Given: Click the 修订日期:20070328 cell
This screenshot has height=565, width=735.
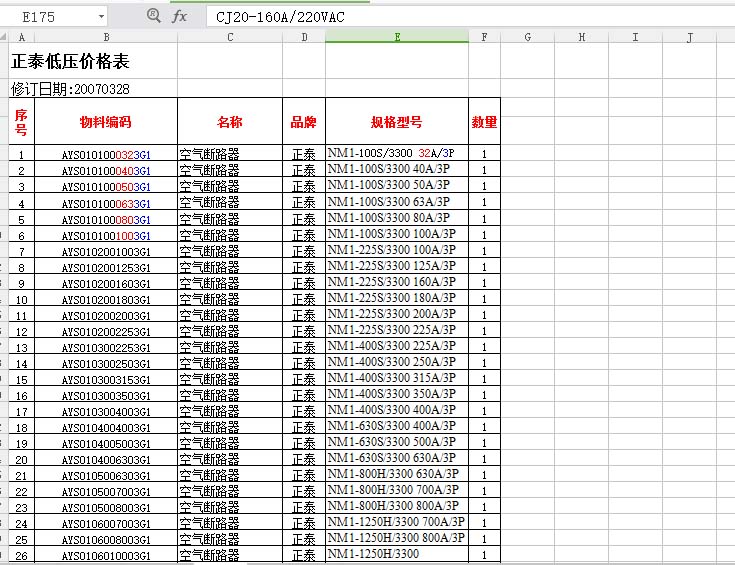Looking at the screenshot, I should (x=71, y=89).
